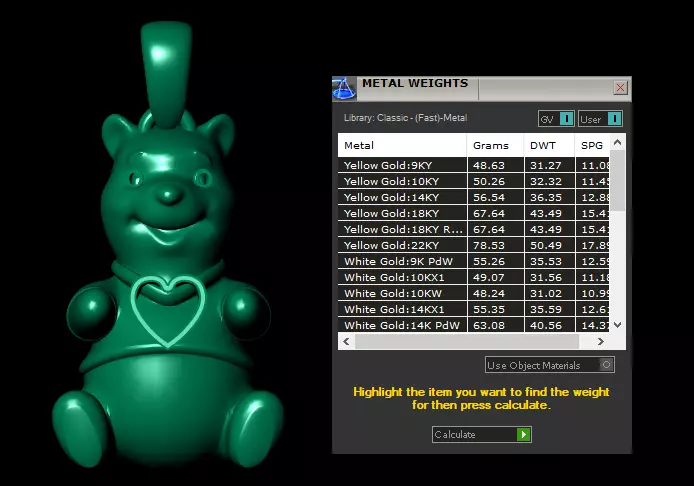This screenshot has width=694, height=486.
Task: Select the White Gold:14KX1 row
Action: [474, 309]
